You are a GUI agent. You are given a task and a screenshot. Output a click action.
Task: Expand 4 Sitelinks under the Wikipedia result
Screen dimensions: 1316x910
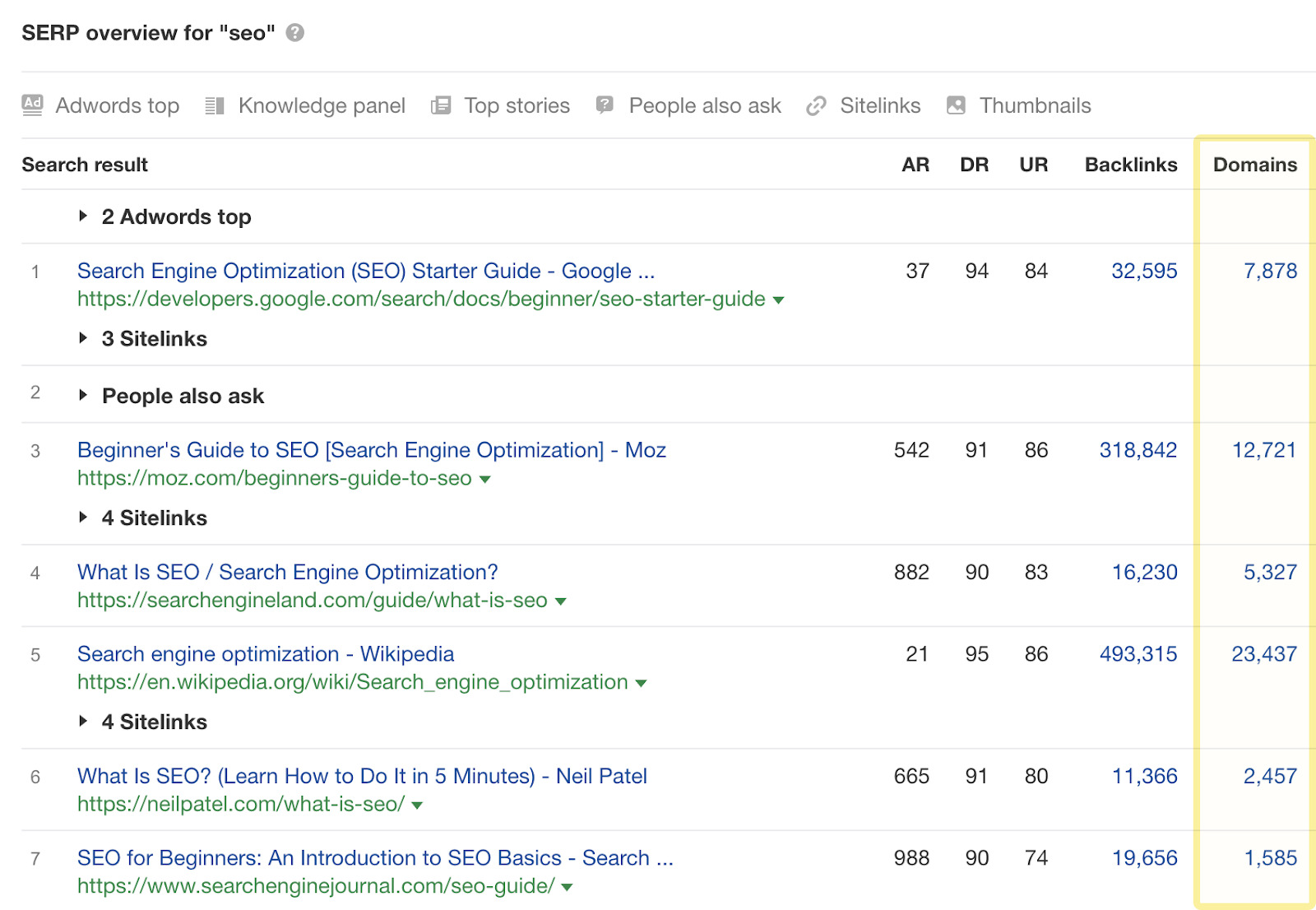click(84, 722)
